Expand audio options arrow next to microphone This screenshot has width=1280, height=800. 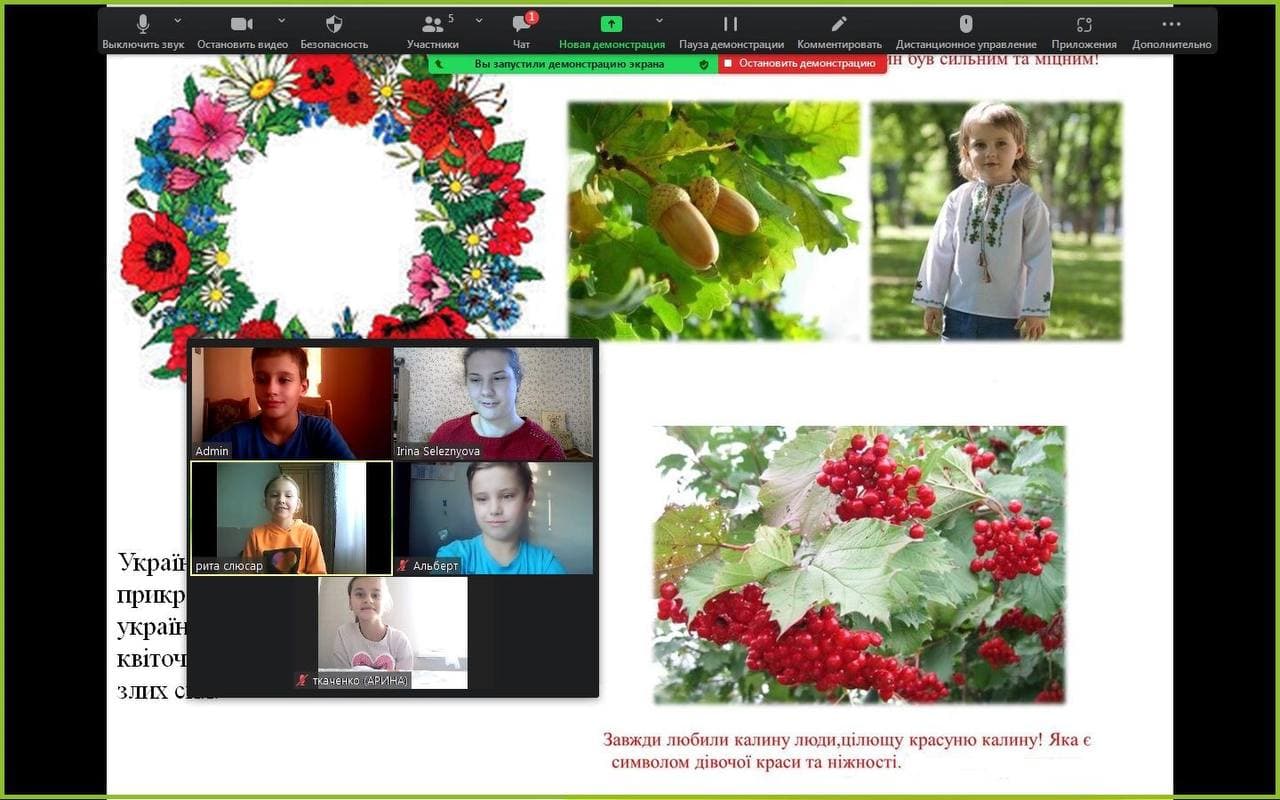click(x=178, y=20)
